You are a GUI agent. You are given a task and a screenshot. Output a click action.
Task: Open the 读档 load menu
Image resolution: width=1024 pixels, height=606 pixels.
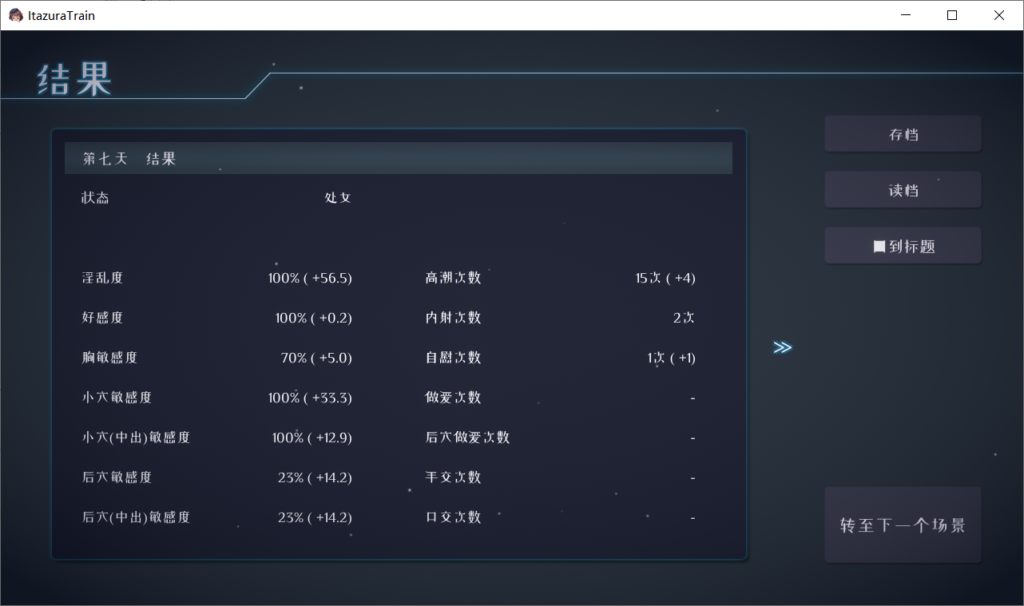click(x=903, y=190)
